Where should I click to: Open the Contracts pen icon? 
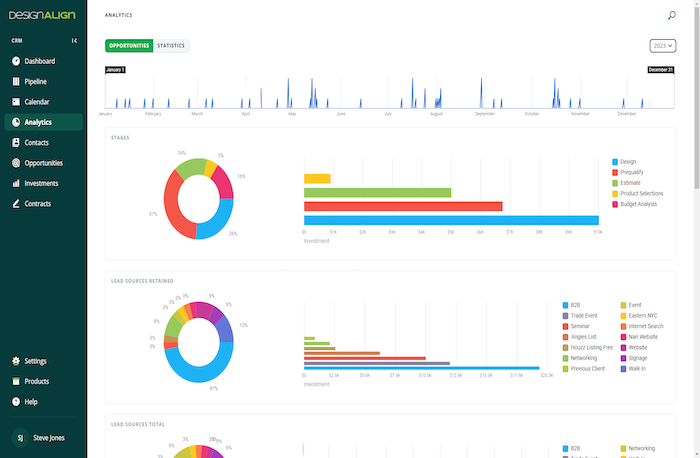16,204
